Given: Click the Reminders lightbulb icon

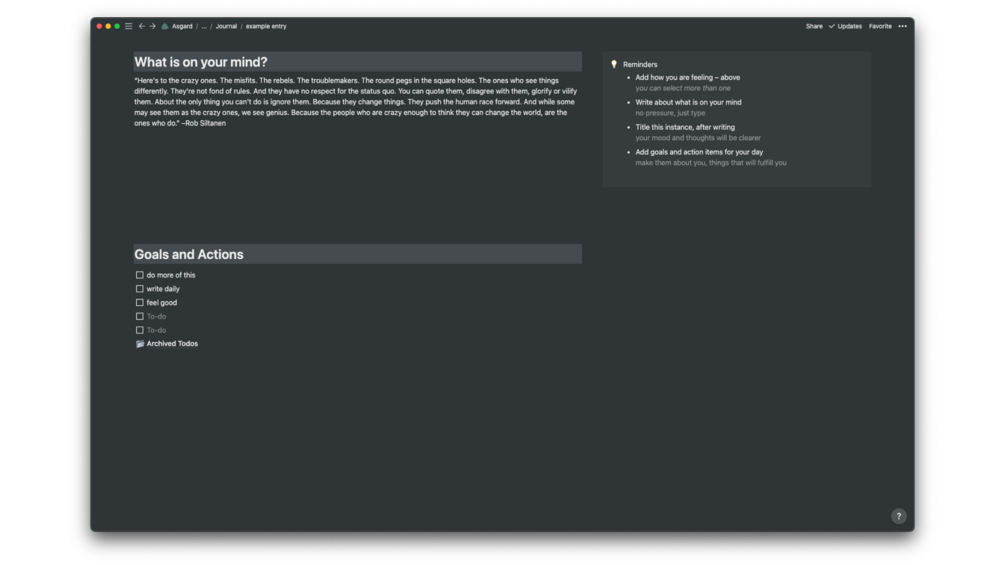Looking at the screenshot, I should [x=614, y=64].
